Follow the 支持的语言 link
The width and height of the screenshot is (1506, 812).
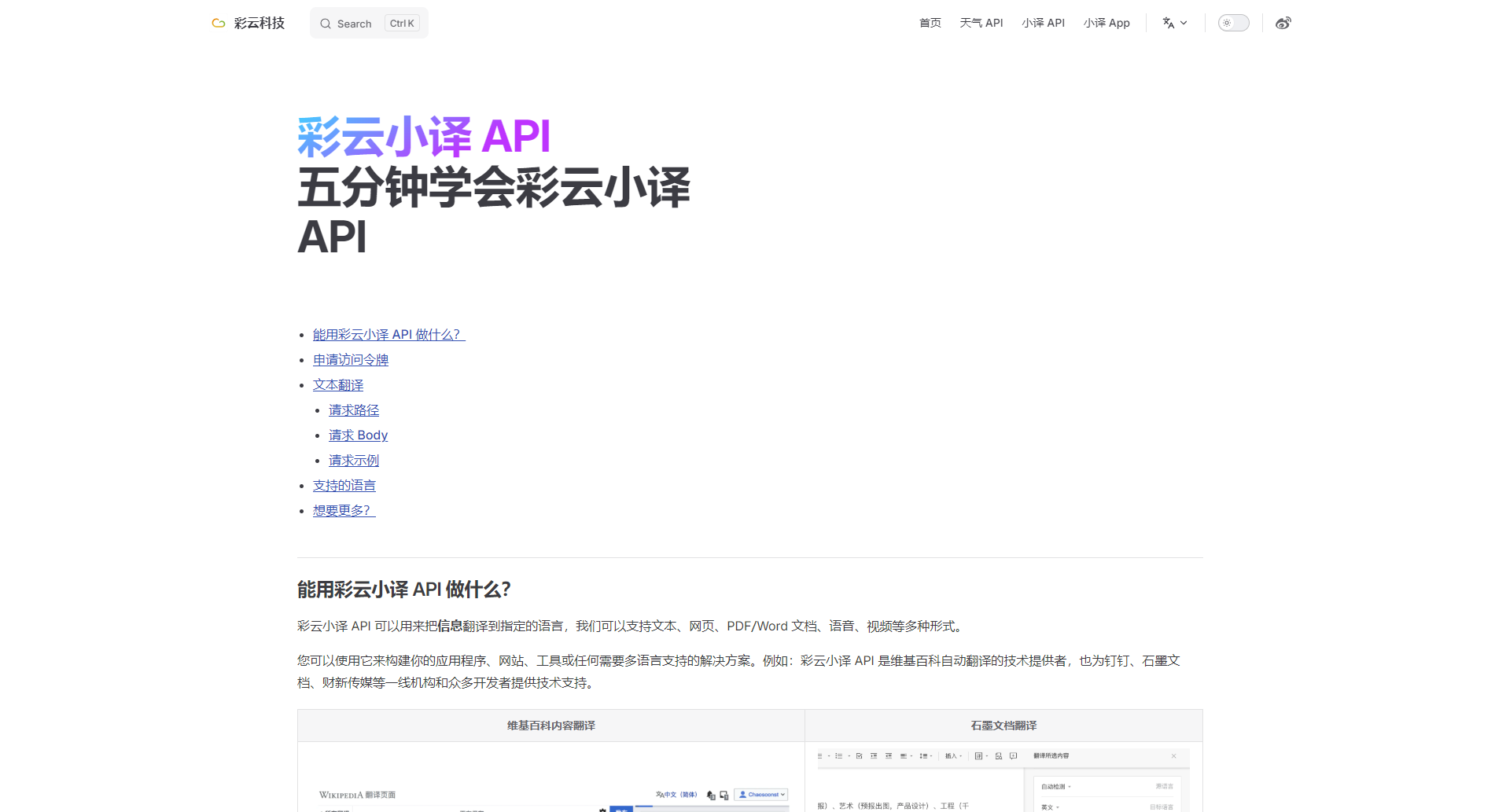344,485
